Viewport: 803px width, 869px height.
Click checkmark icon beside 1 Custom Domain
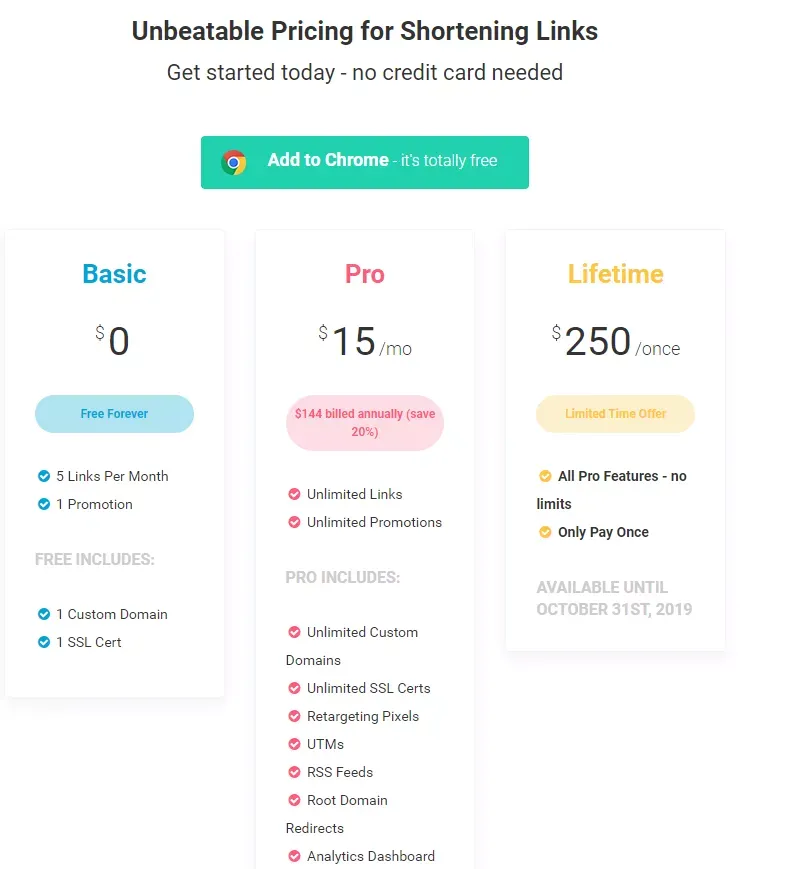44,614
